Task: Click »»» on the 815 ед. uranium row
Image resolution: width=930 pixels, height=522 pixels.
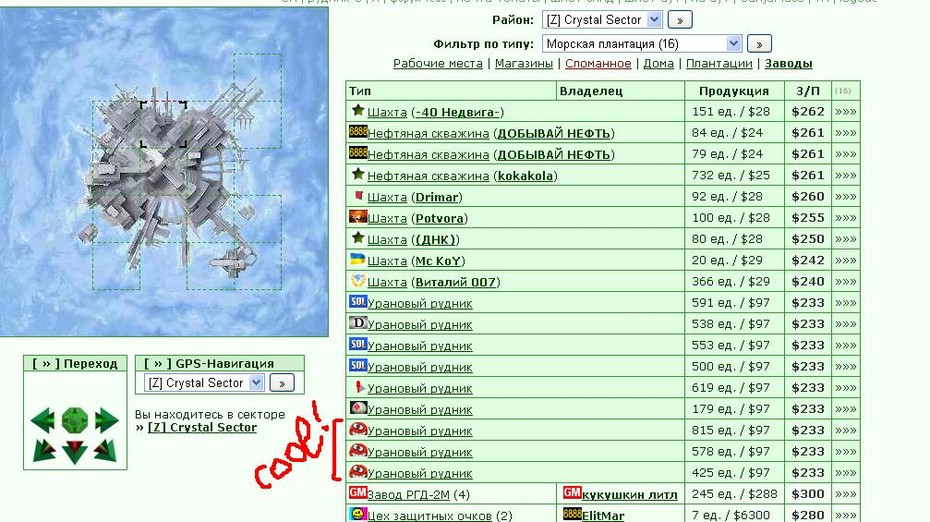Action: pyautogui.click(x=845, y=430)
